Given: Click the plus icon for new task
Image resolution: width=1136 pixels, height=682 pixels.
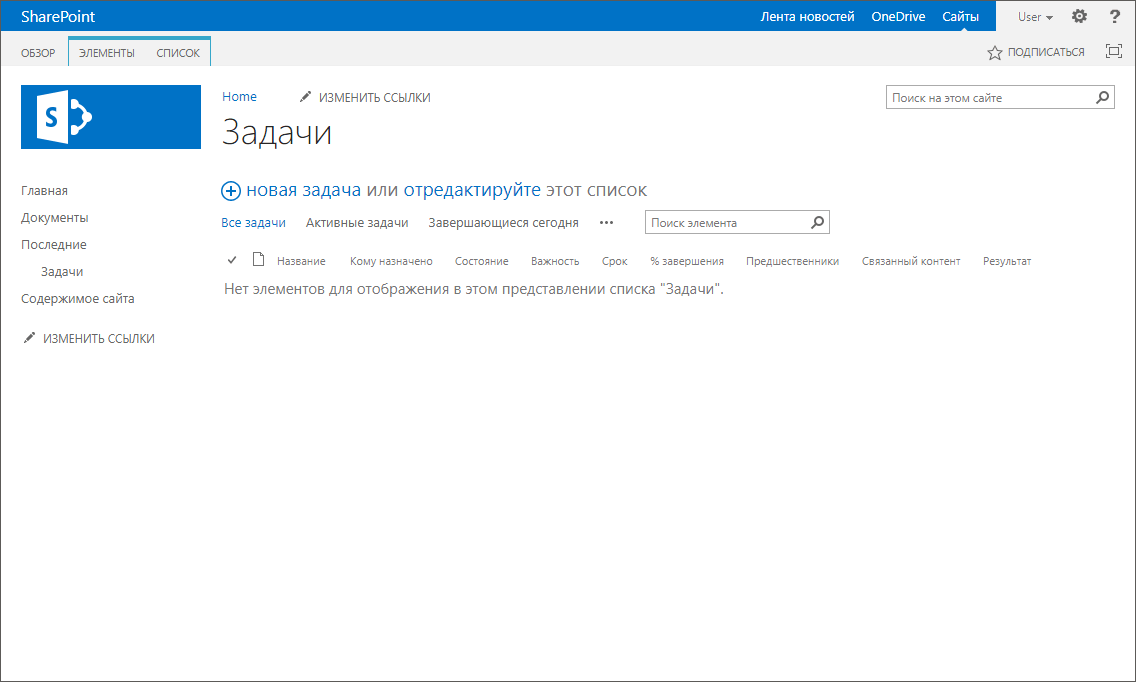Looking at the screenshot, I should click(x=230, y=191).
